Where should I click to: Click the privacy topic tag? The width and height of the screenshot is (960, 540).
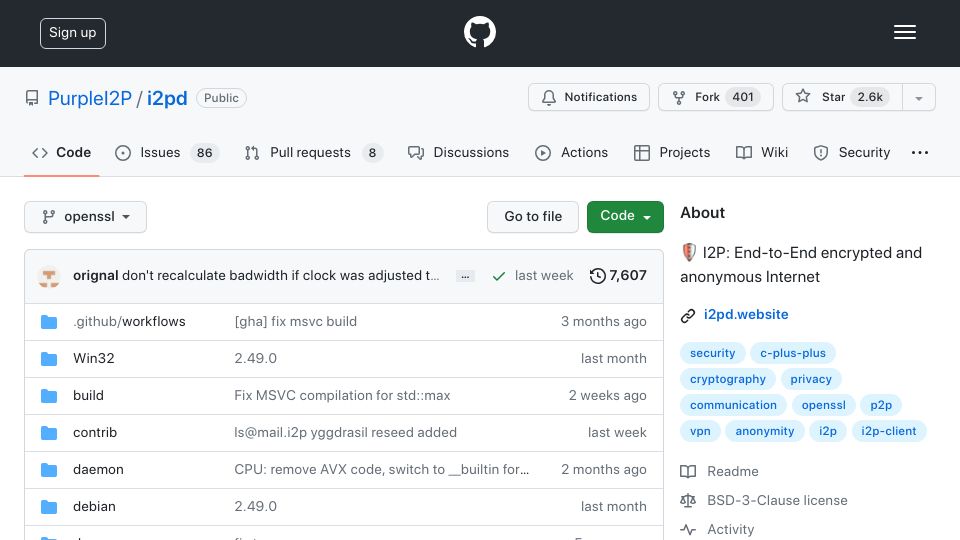coord(811,379)
